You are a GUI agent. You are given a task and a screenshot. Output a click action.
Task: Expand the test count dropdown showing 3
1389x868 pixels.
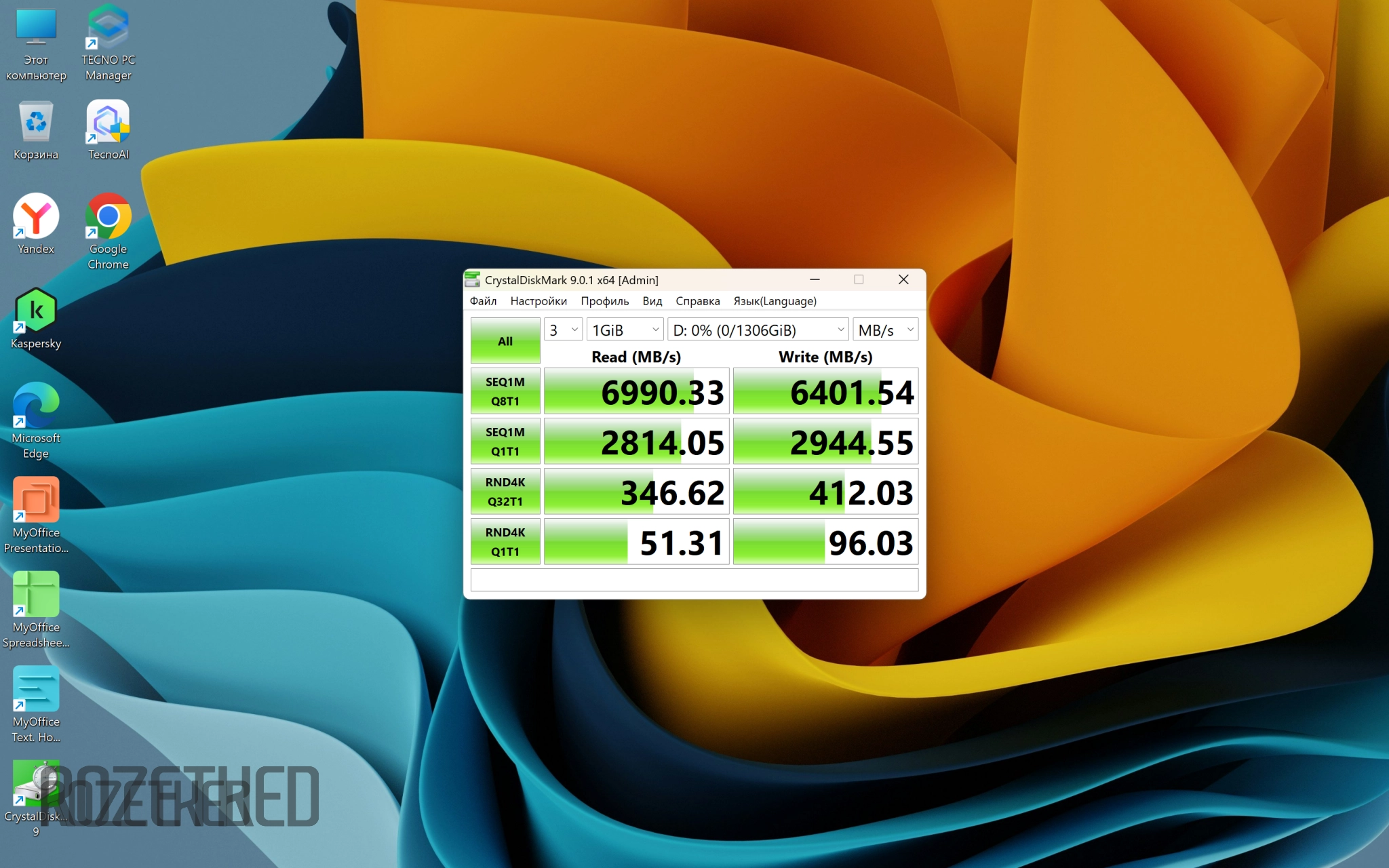pyautogui.click(x=563, y=330)
